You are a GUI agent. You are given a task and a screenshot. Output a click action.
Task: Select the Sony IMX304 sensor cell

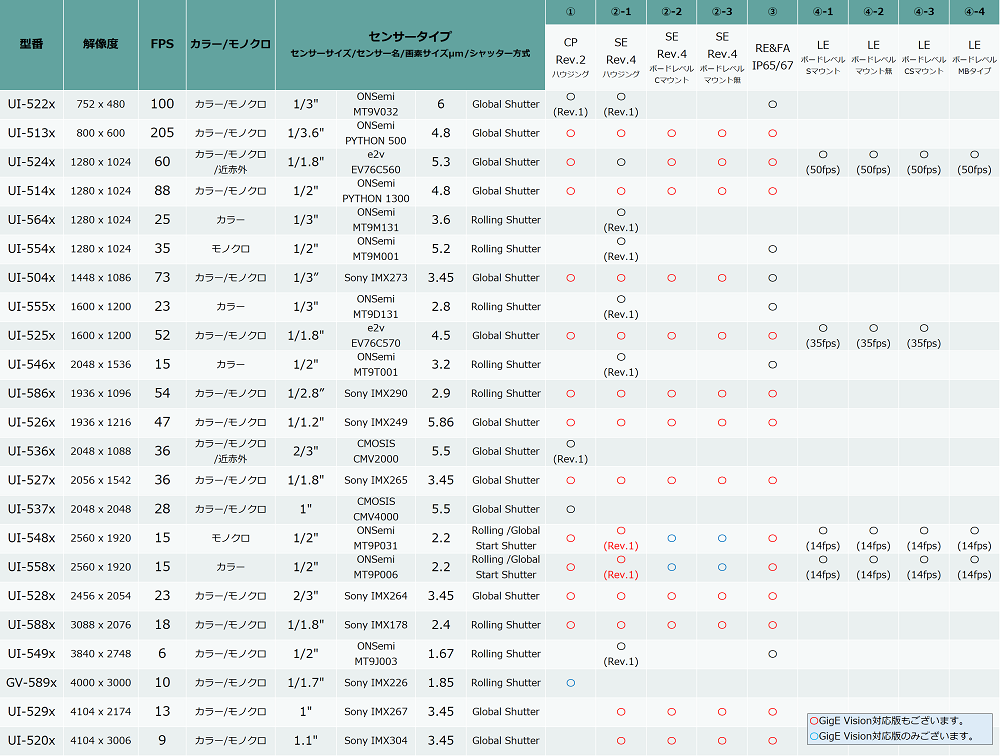tap(376, 740)
